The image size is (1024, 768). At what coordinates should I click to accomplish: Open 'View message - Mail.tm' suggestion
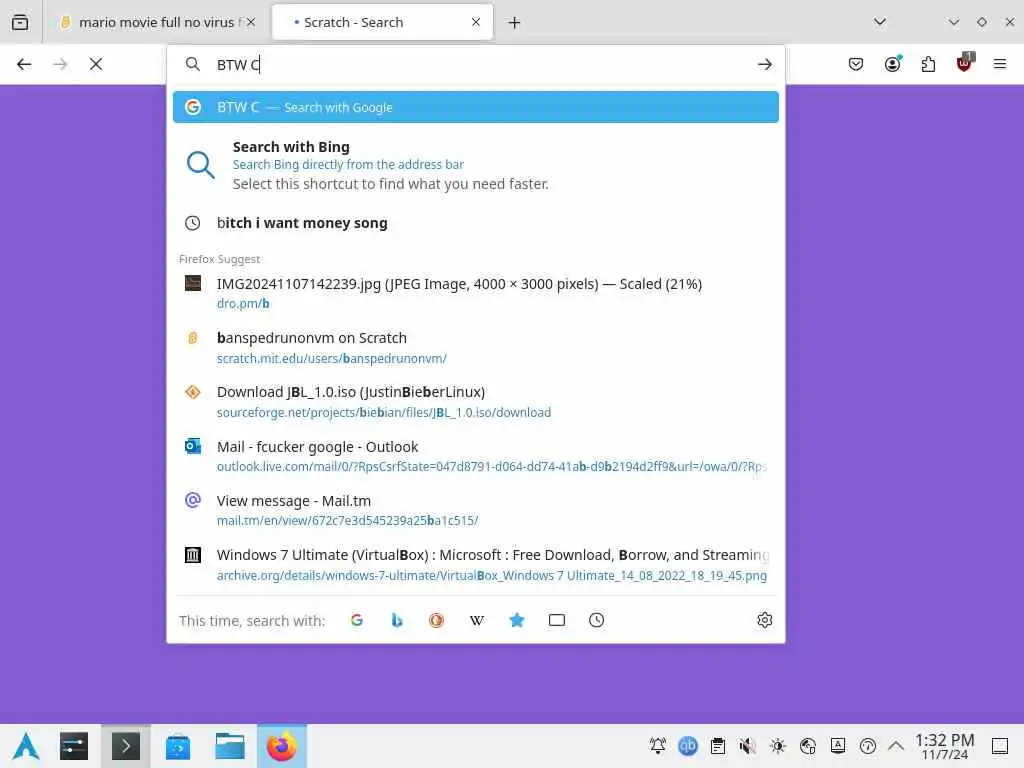point(475,510)
